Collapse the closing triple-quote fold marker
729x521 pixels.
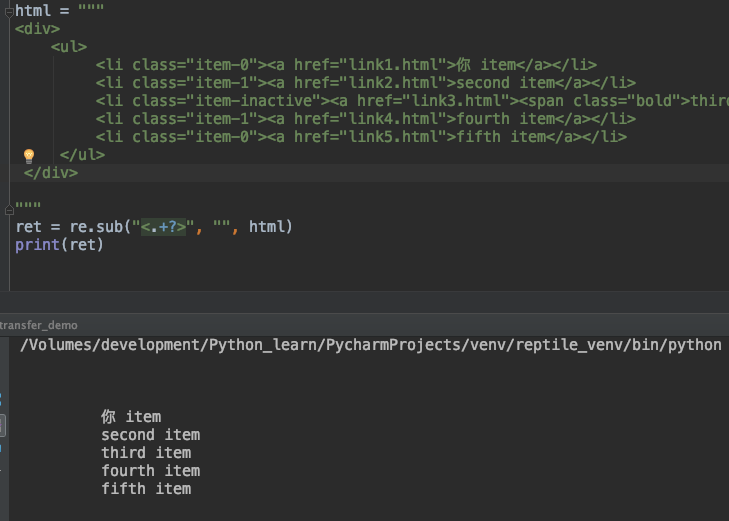(x=9, y=211)
